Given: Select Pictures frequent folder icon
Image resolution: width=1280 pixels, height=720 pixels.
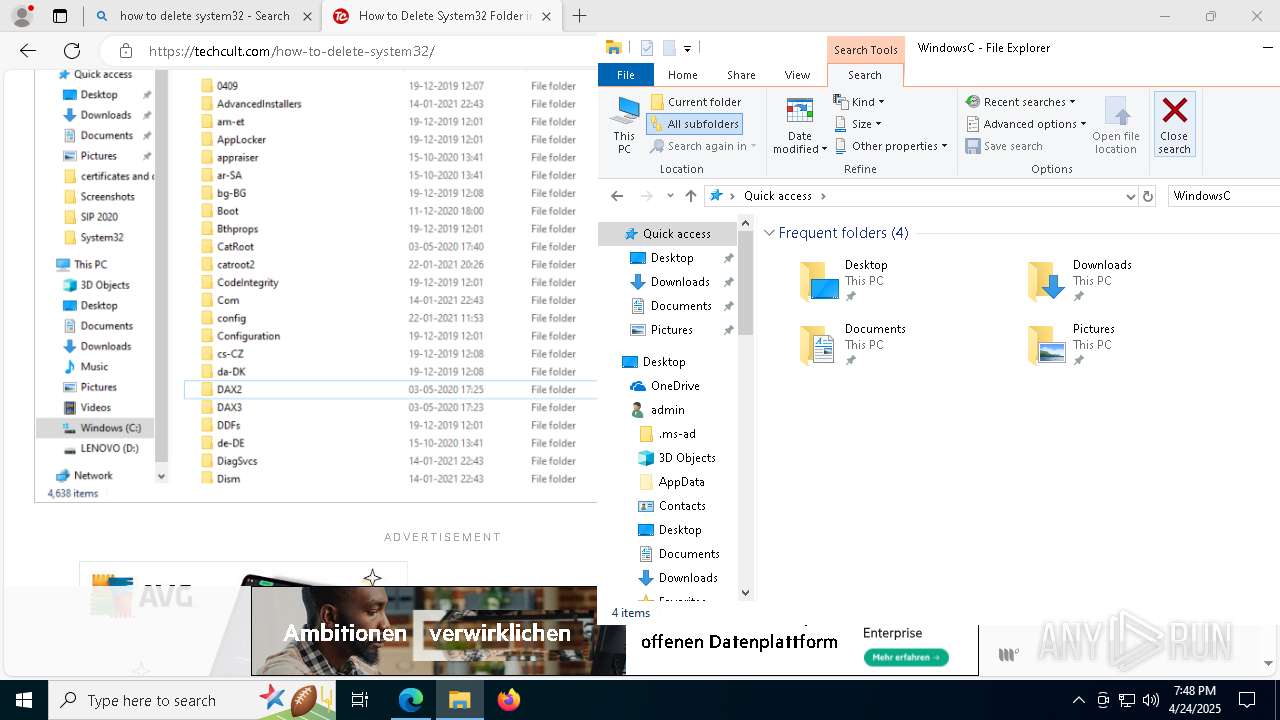Looking at the screenshot, I should point(1047,345).
